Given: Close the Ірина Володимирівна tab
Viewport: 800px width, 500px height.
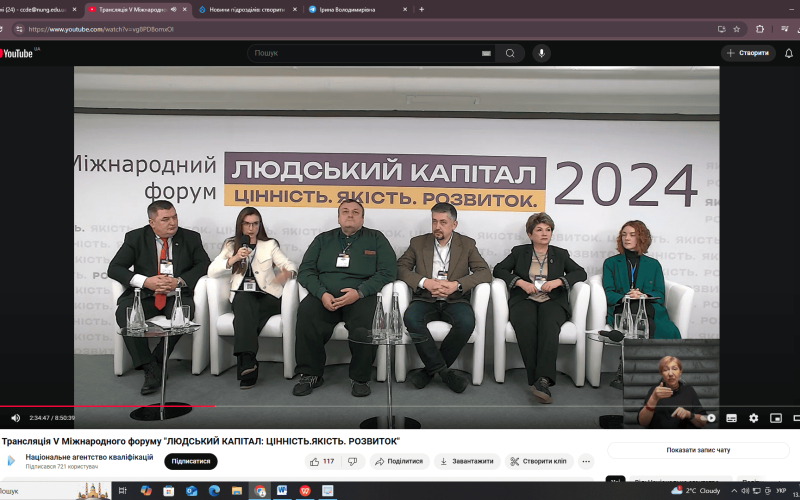Looking at the screenshot, I should pyautogui.click(x=405, y=9).
